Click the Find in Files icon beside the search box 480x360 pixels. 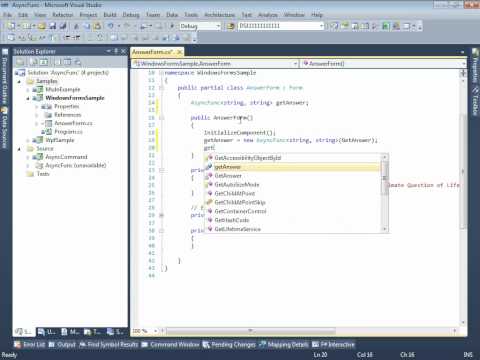point(230,26)
